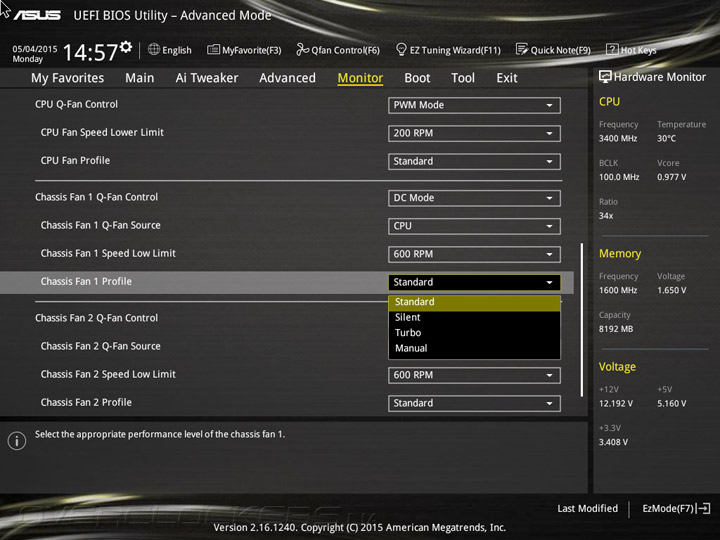
Task: Open Chassis Fan 1 Speed Low Limit dropdown
Action: coord(474,254)
